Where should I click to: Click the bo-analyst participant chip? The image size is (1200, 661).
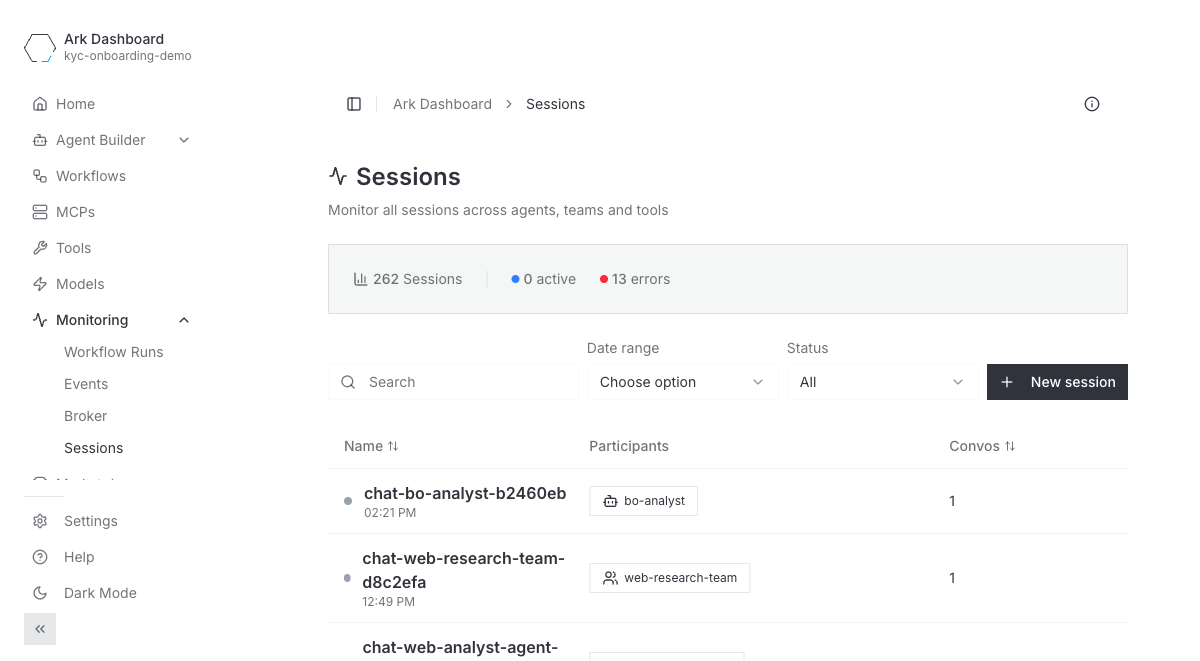[643, 501]
